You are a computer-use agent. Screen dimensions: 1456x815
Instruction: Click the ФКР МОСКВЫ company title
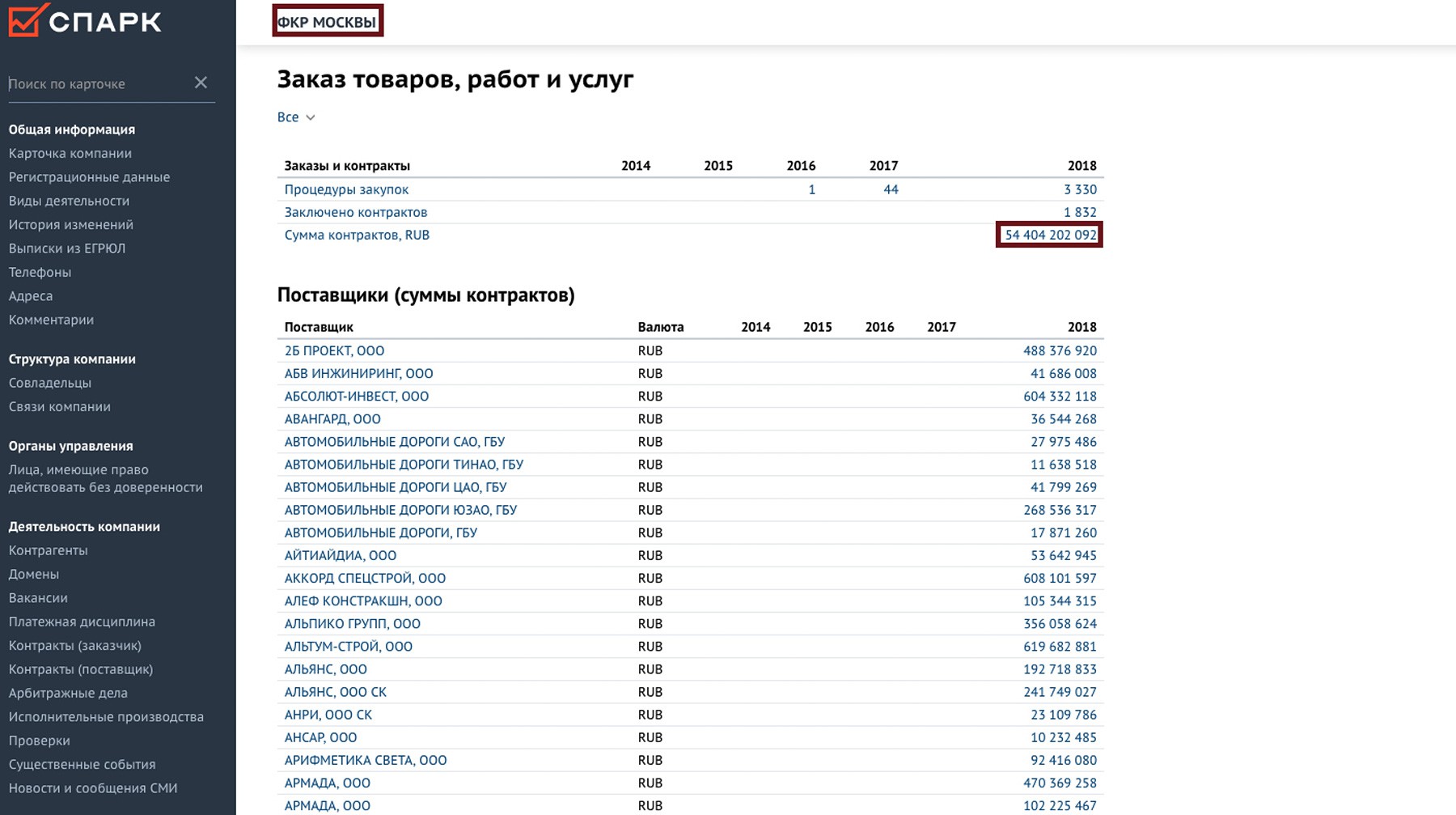327,22
